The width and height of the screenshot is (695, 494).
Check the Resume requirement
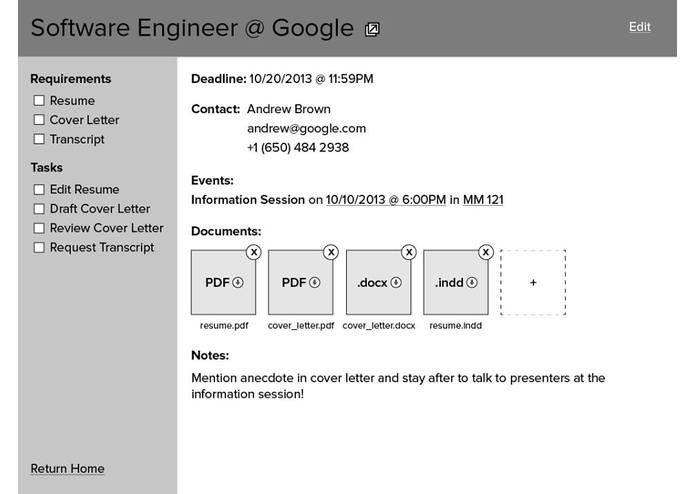tap(39, 101)
